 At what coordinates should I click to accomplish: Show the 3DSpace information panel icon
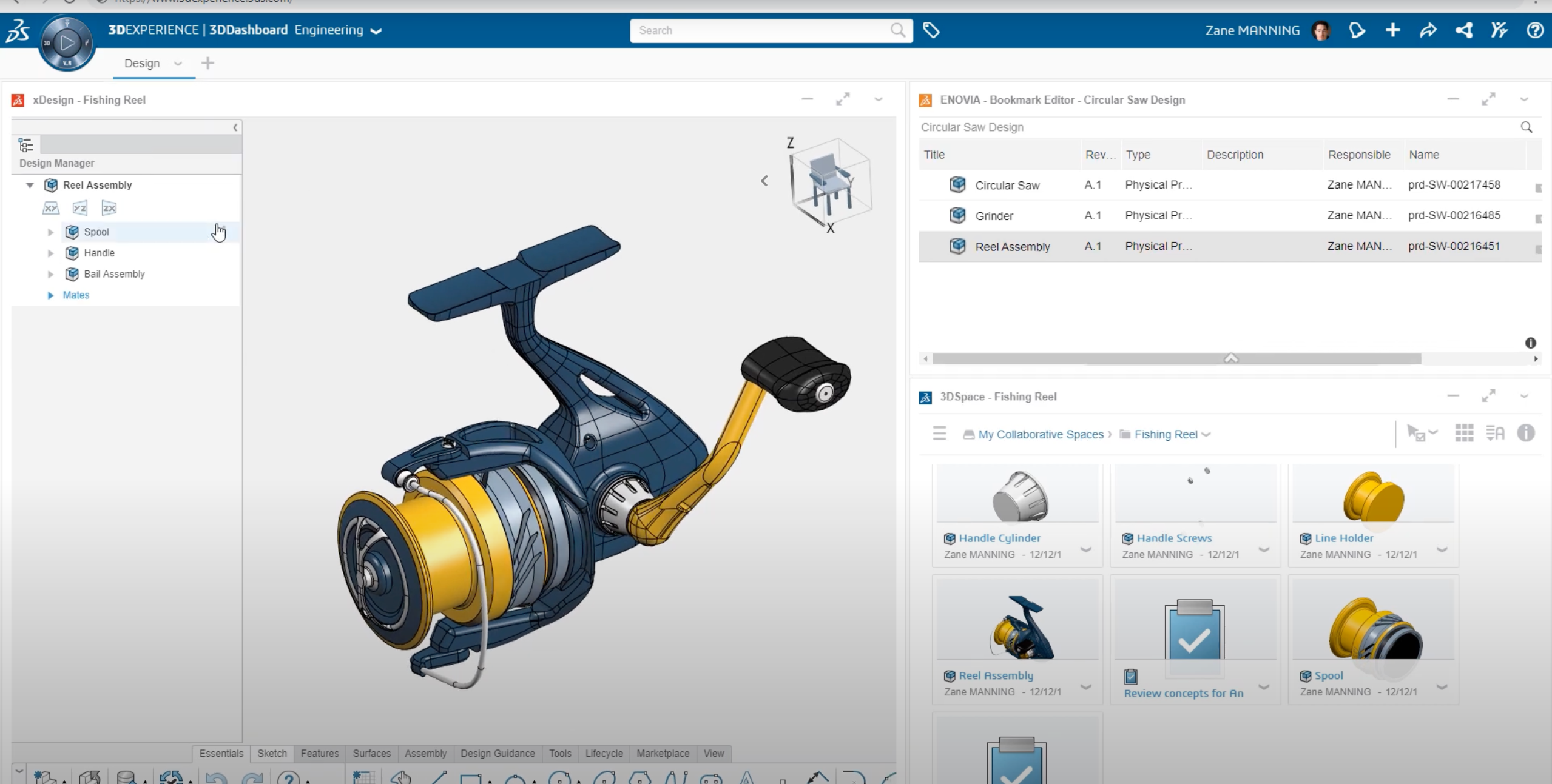(1526, 434)
